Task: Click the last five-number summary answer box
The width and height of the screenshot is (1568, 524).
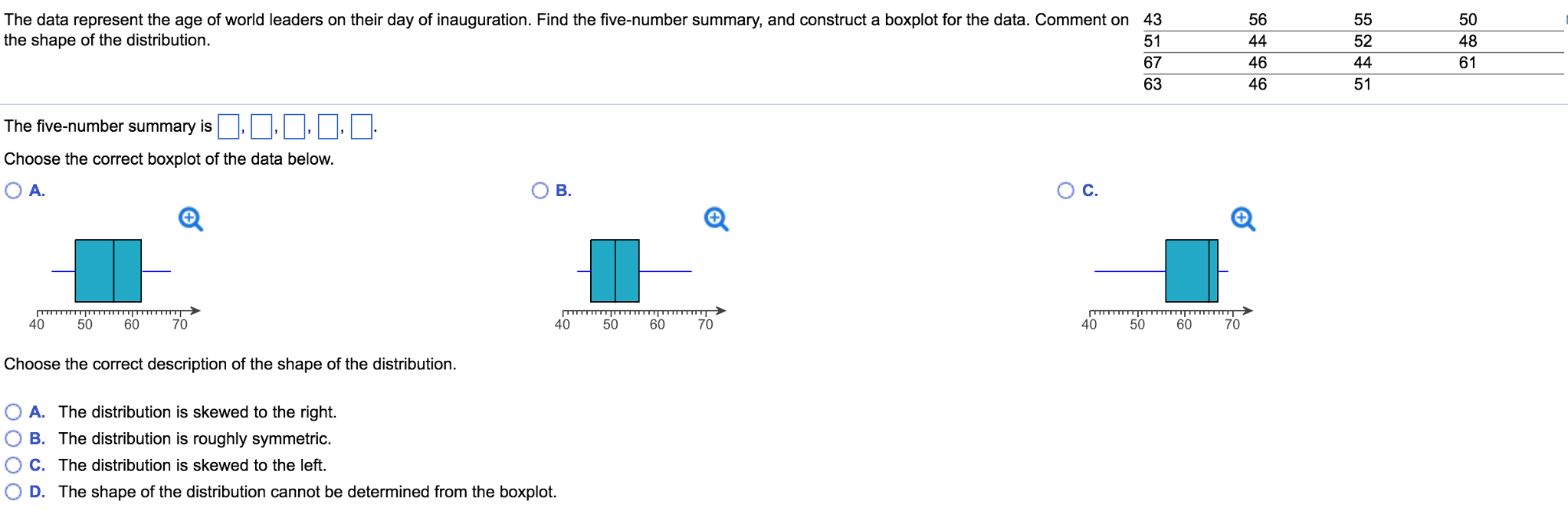Action: [x=362, y=126]
